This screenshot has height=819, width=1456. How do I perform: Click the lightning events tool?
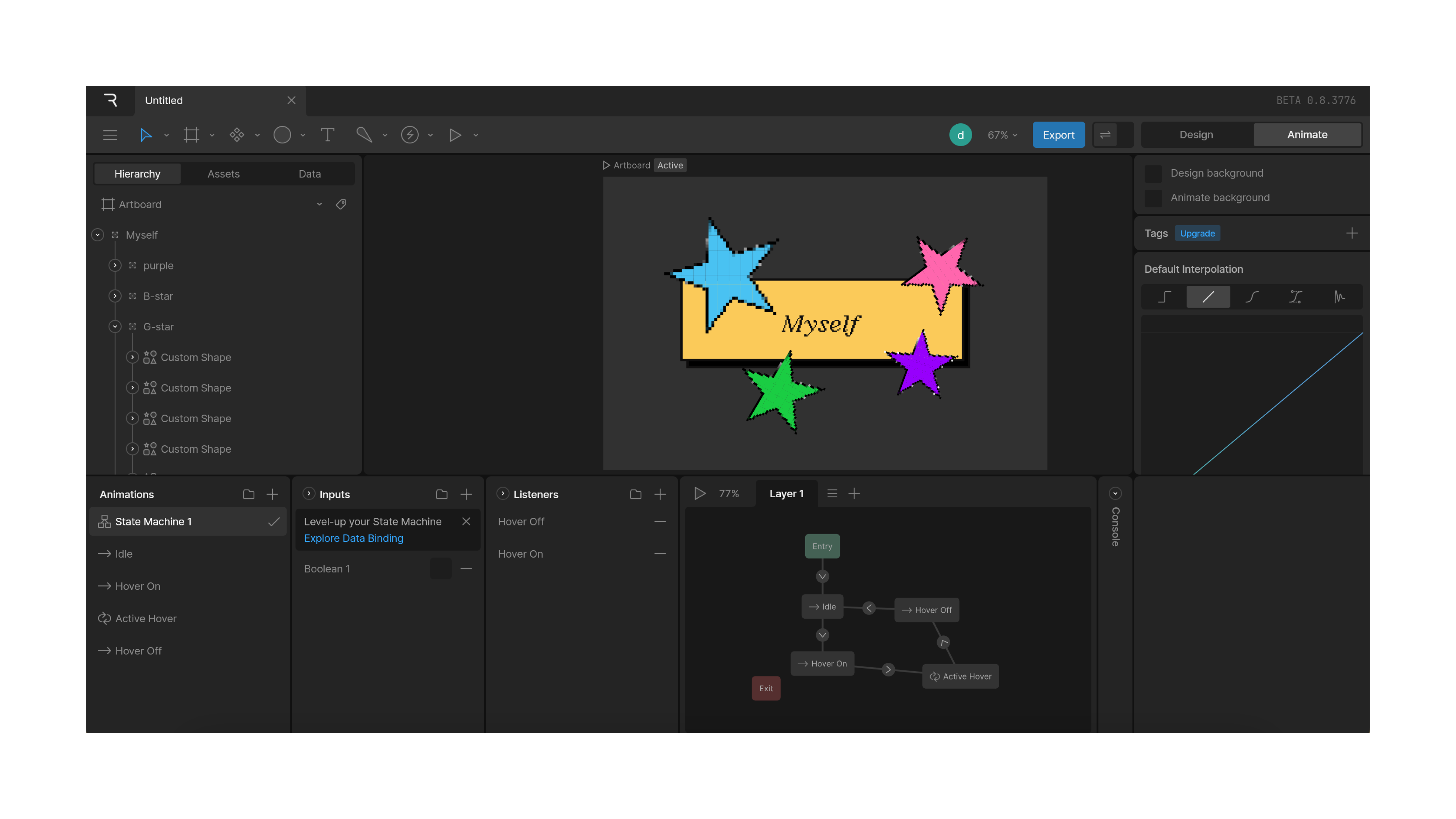410,135
